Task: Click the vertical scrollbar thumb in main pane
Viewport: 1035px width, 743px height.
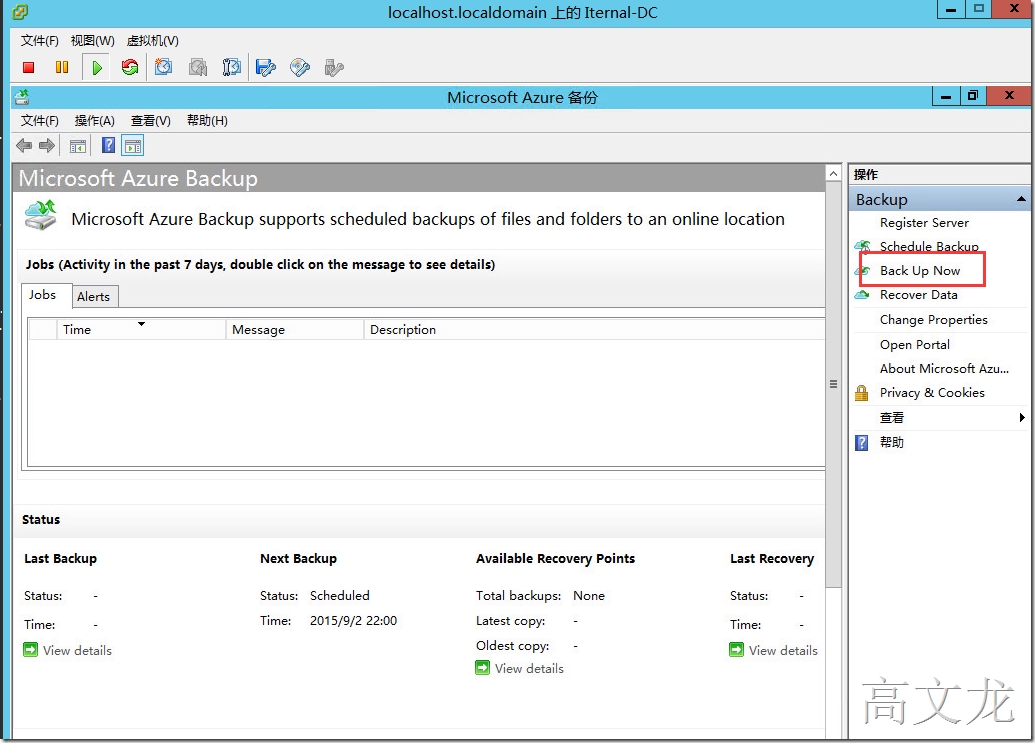Action: coord(834,385)
